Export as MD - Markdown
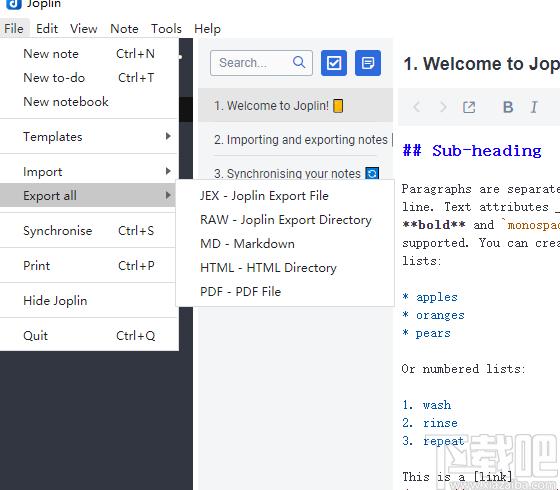Screen dimensions: 560x490 [285, 244]
